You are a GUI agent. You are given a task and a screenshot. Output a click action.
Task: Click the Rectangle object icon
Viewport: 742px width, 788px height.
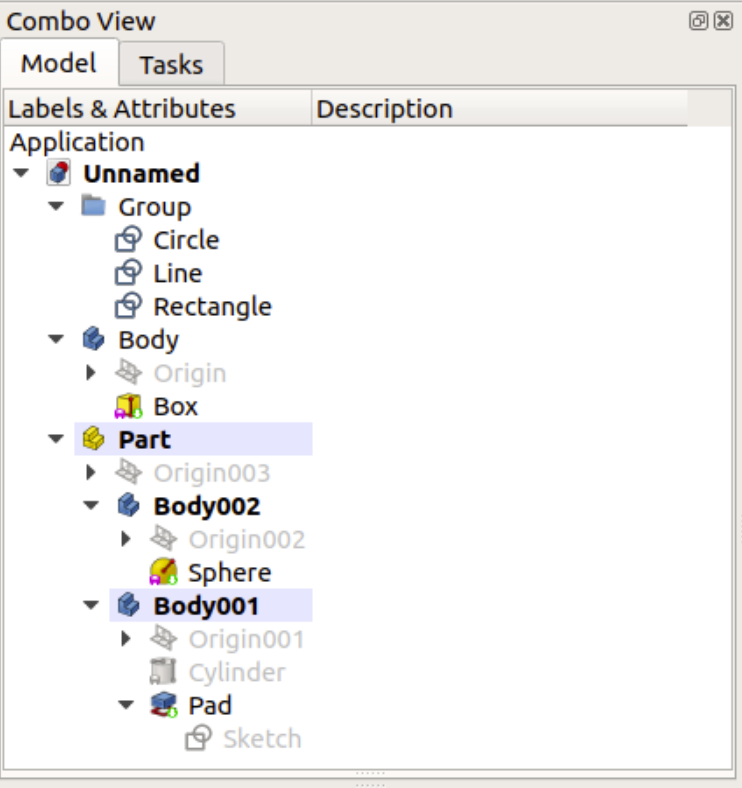coord(129,306)
